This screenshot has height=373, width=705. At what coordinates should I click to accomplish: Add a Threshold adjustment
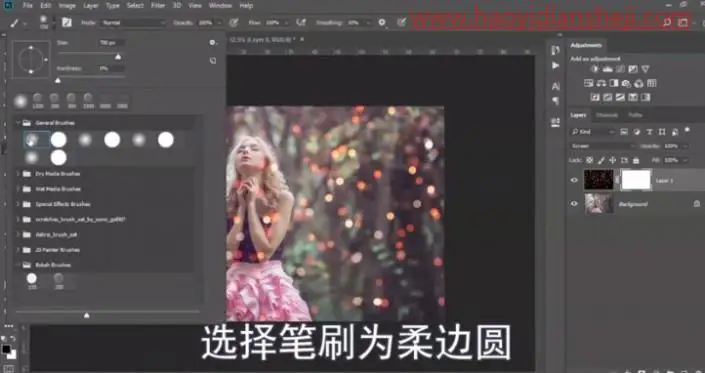click(x=620, y=97)
